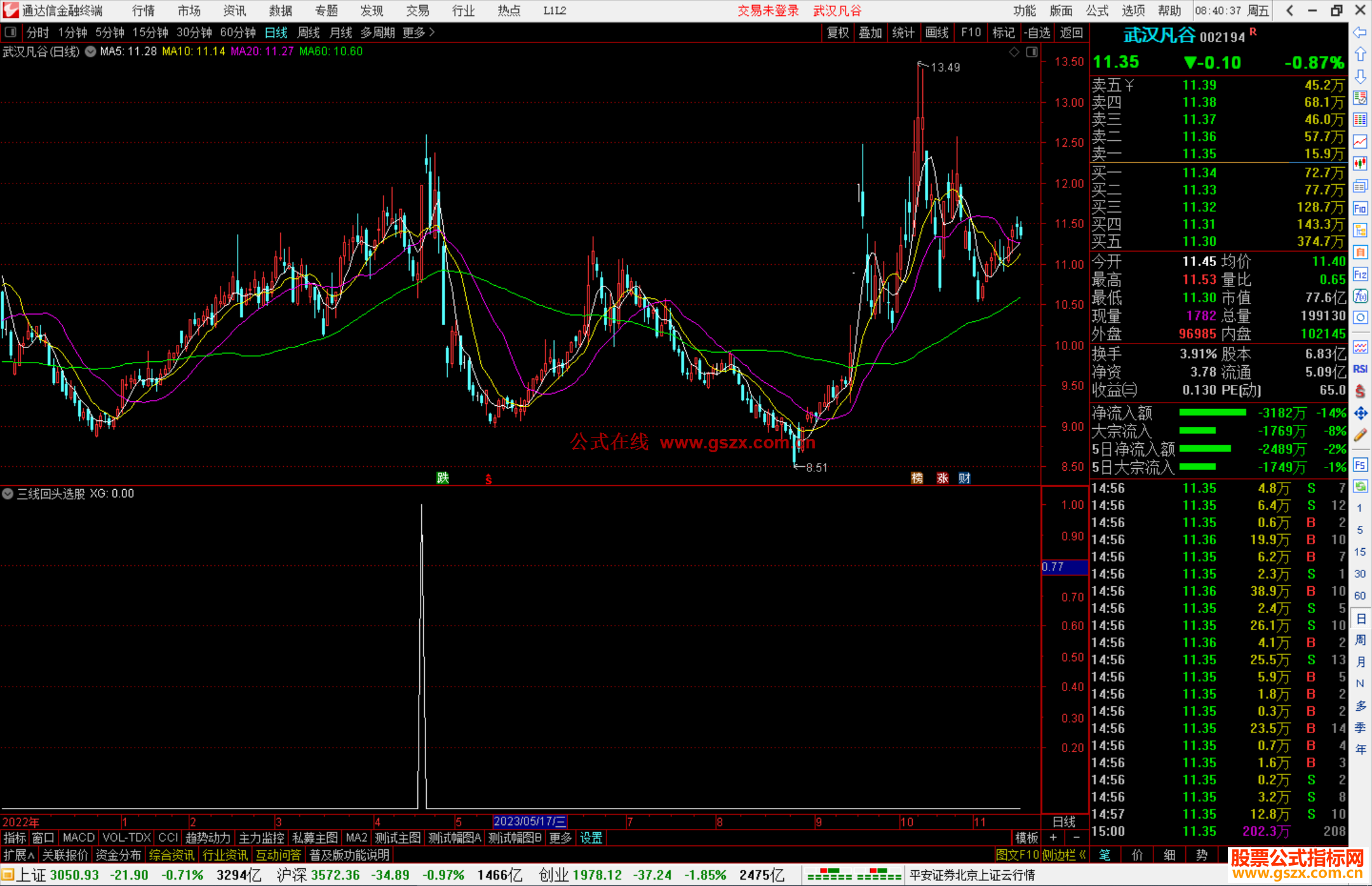Screen dimensions: 1372x886
Task: Toggle the 三线回头选股 indicator circle button
Action: pos(8,493)
